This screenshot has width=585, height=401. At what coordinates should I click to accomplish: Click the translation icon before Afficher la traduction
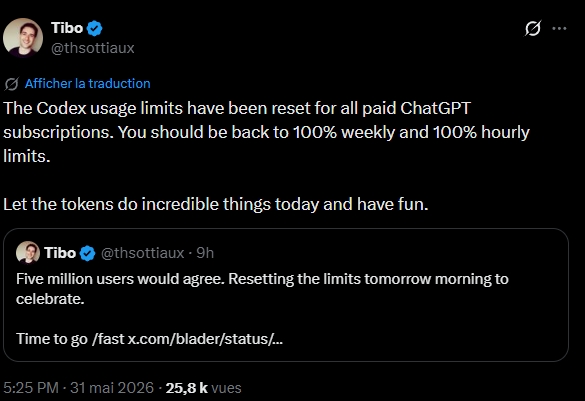12,84
